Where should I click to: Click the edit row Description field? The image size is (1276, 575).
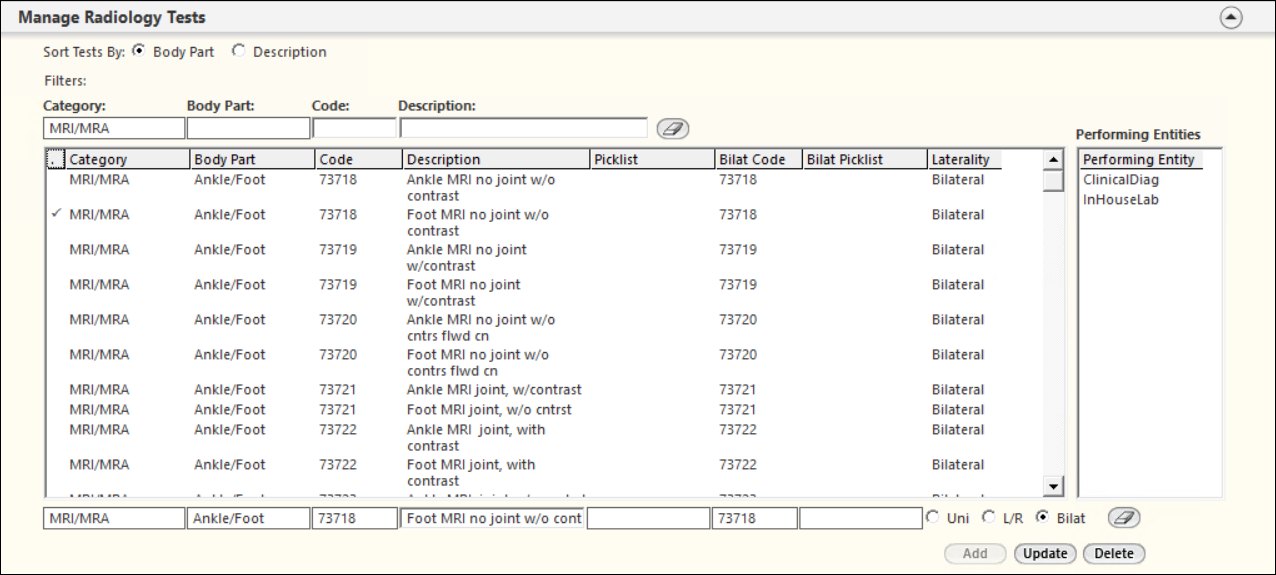[x=492, y=518]
